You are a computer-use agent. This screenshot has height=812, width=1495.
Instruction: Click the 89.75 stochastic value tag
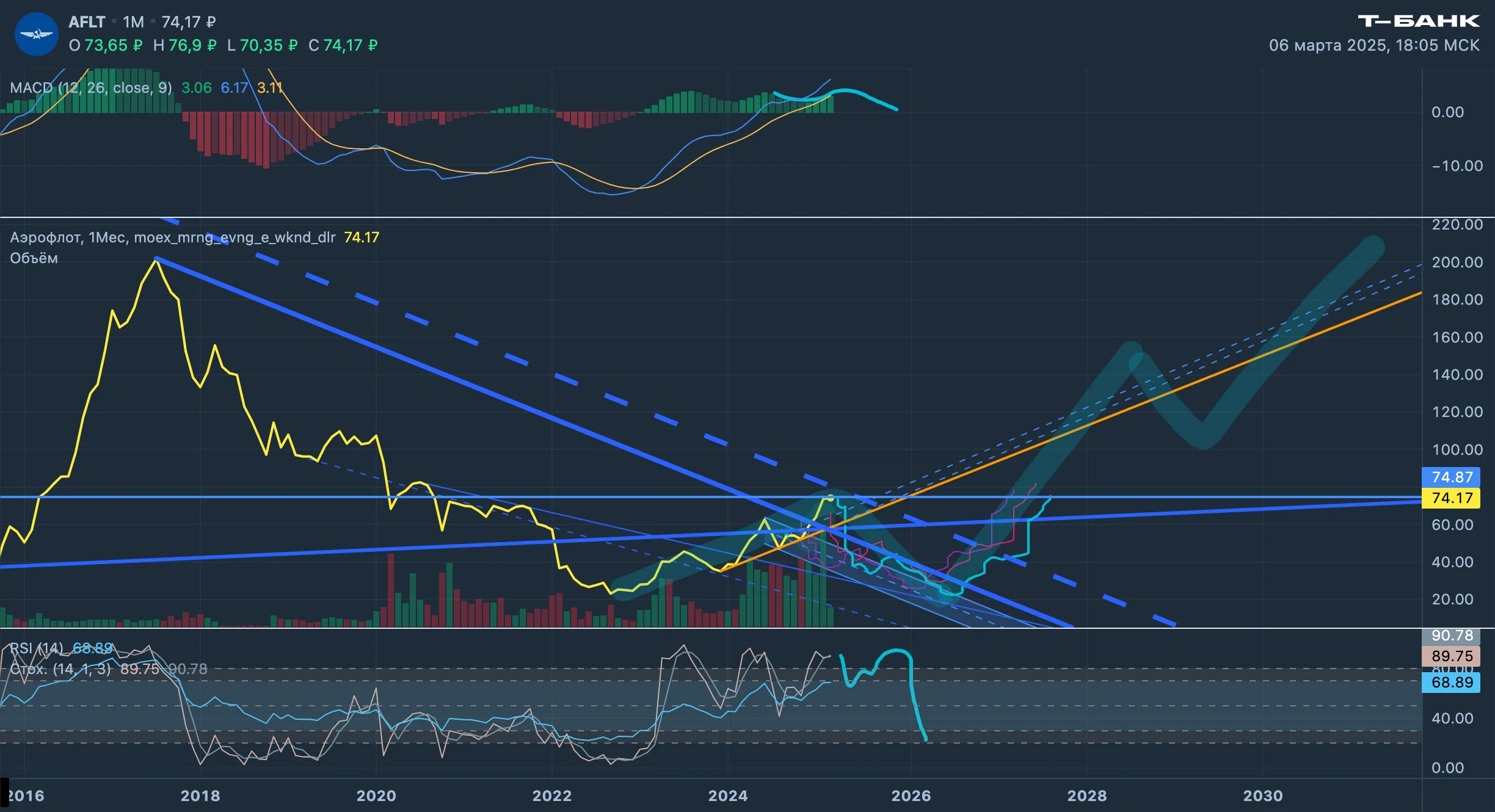(1451, 656)
